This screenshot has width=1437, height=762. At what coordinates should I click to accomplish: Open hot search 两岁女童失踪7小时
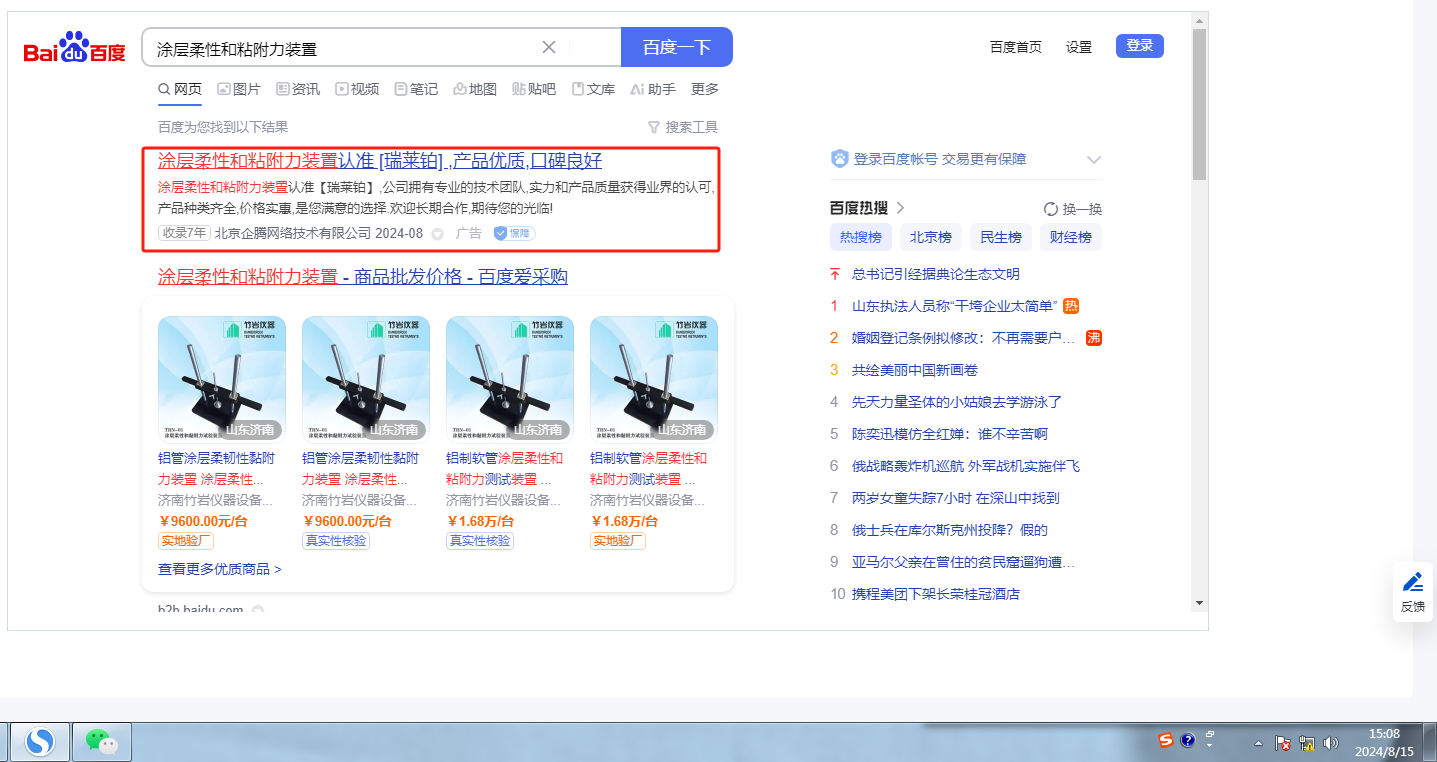956,498
